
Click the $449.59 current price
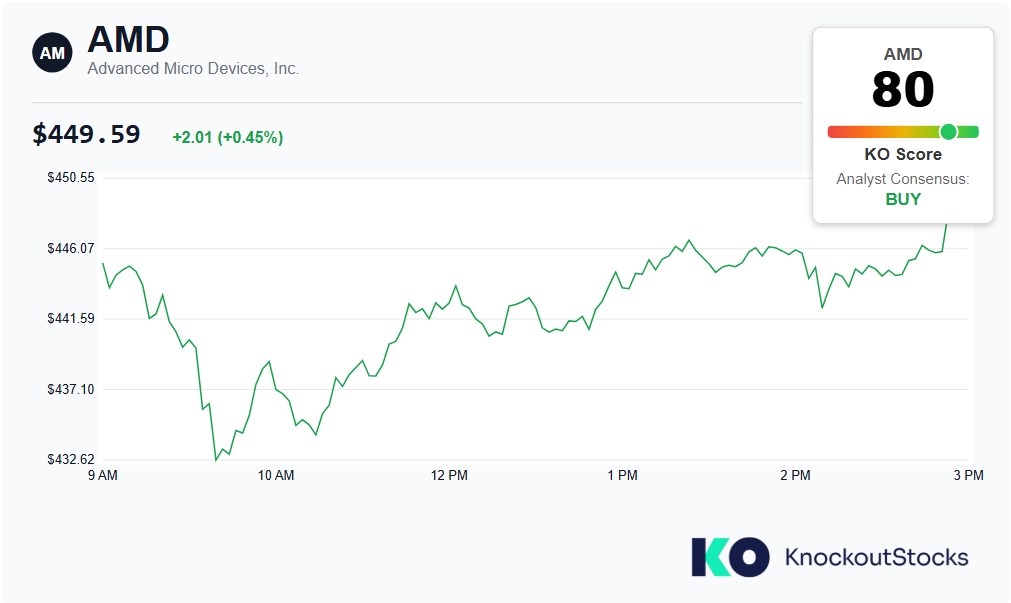(86, 134)
